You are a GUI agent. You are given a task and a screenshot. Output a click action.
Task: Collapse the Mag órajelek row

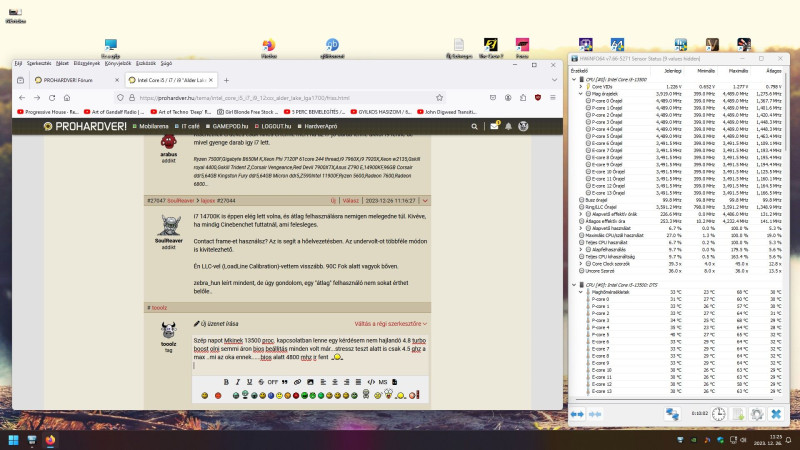coord(581,94)
